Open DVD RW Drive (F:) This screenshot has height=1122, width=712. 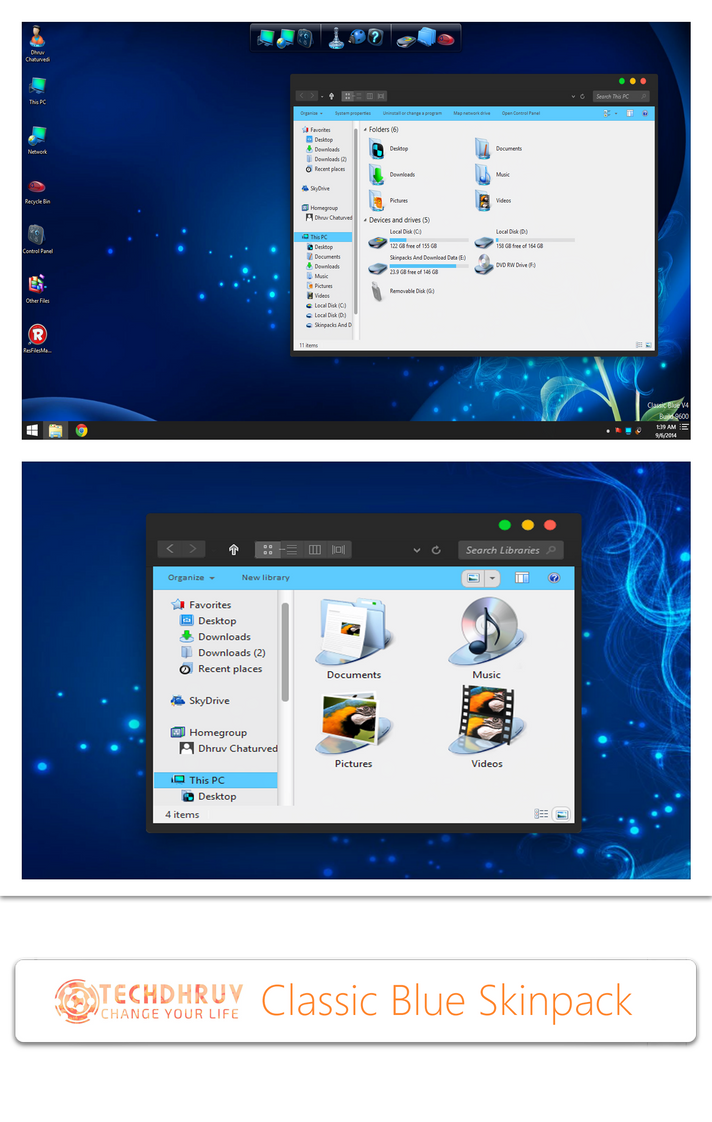(484, 266)
